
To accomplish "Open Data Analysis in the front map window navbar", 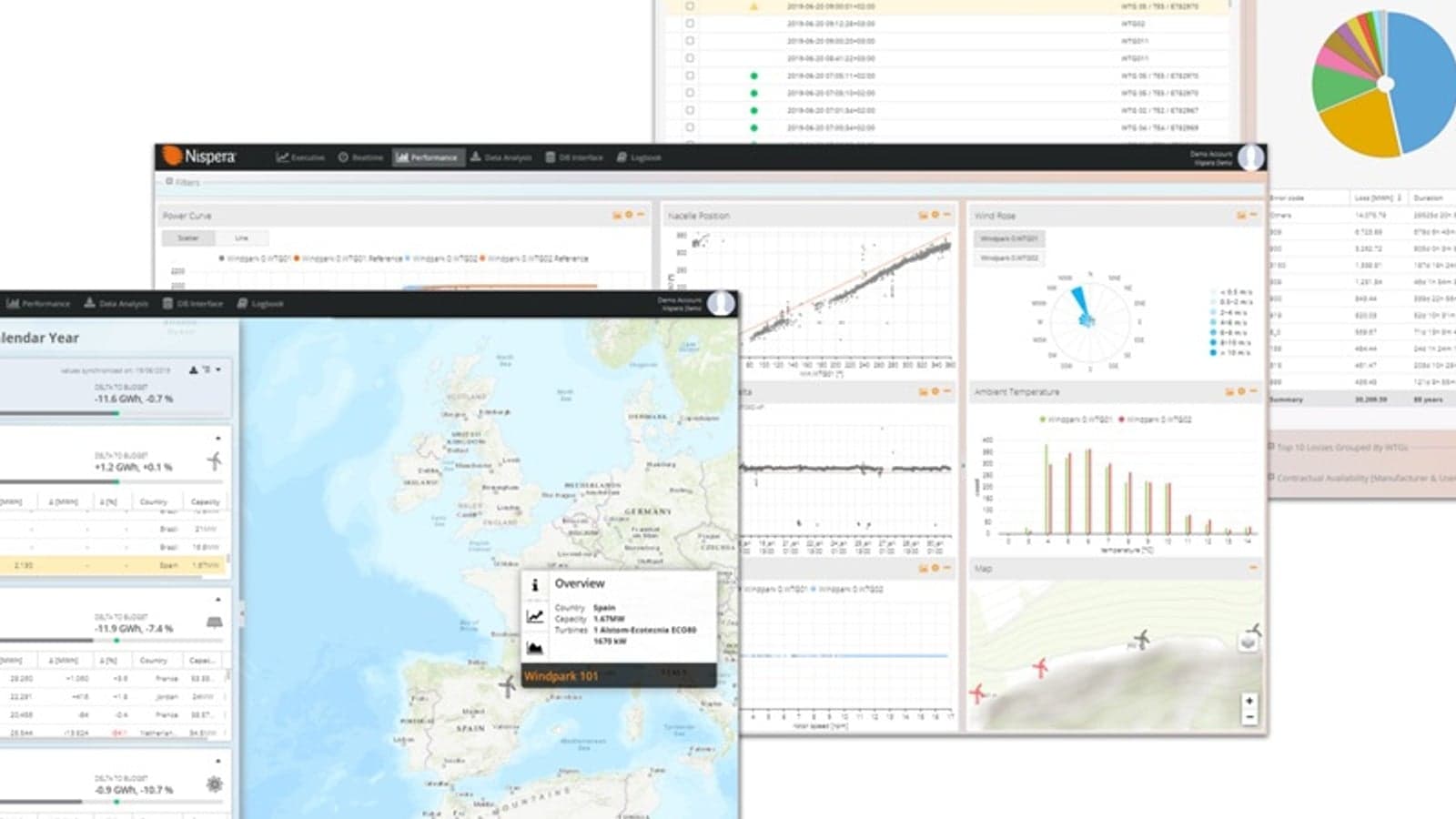I will [x=116, y=304].
